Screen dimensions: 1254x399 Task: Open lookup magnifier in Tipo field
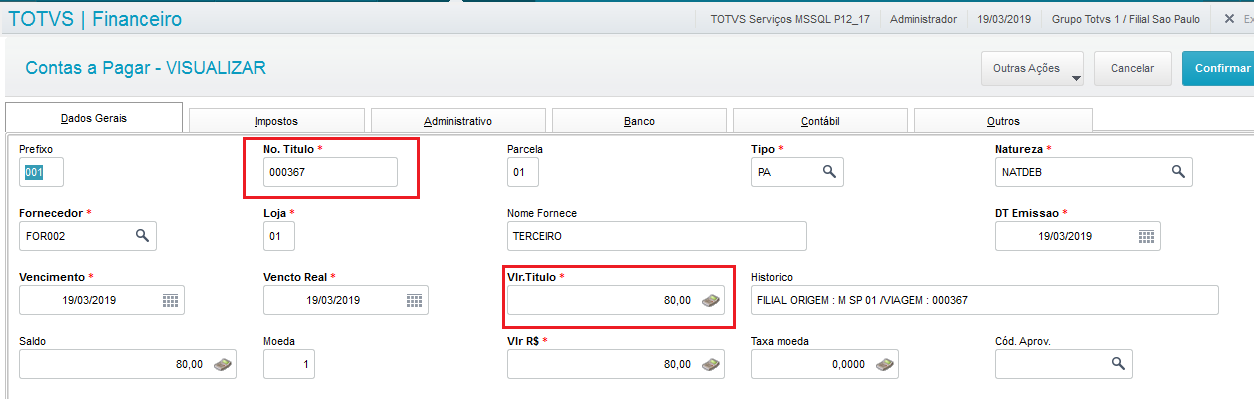(x=829, y=171)
